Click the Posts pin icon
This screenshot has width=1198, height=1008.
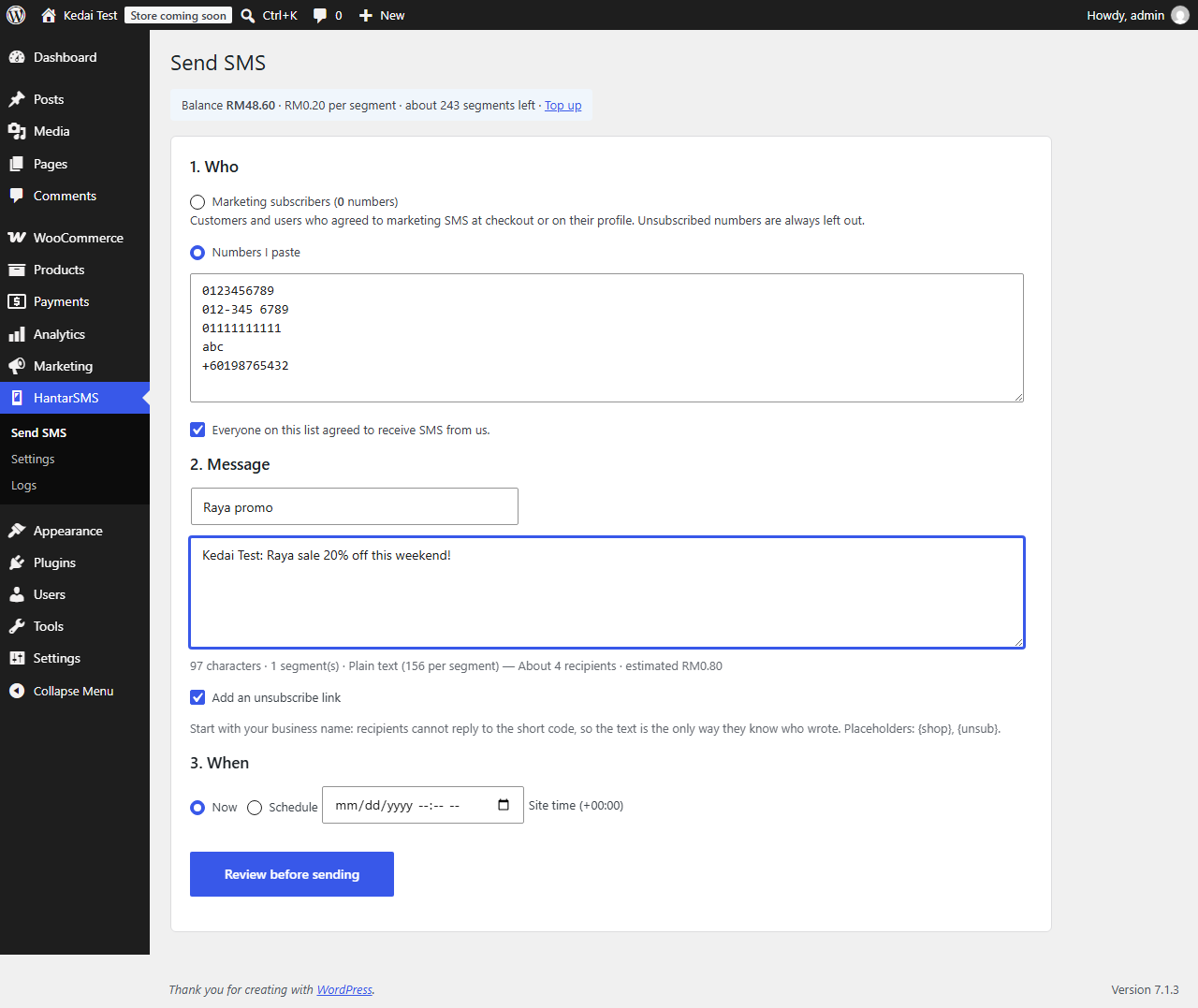(x=17, y=99)
